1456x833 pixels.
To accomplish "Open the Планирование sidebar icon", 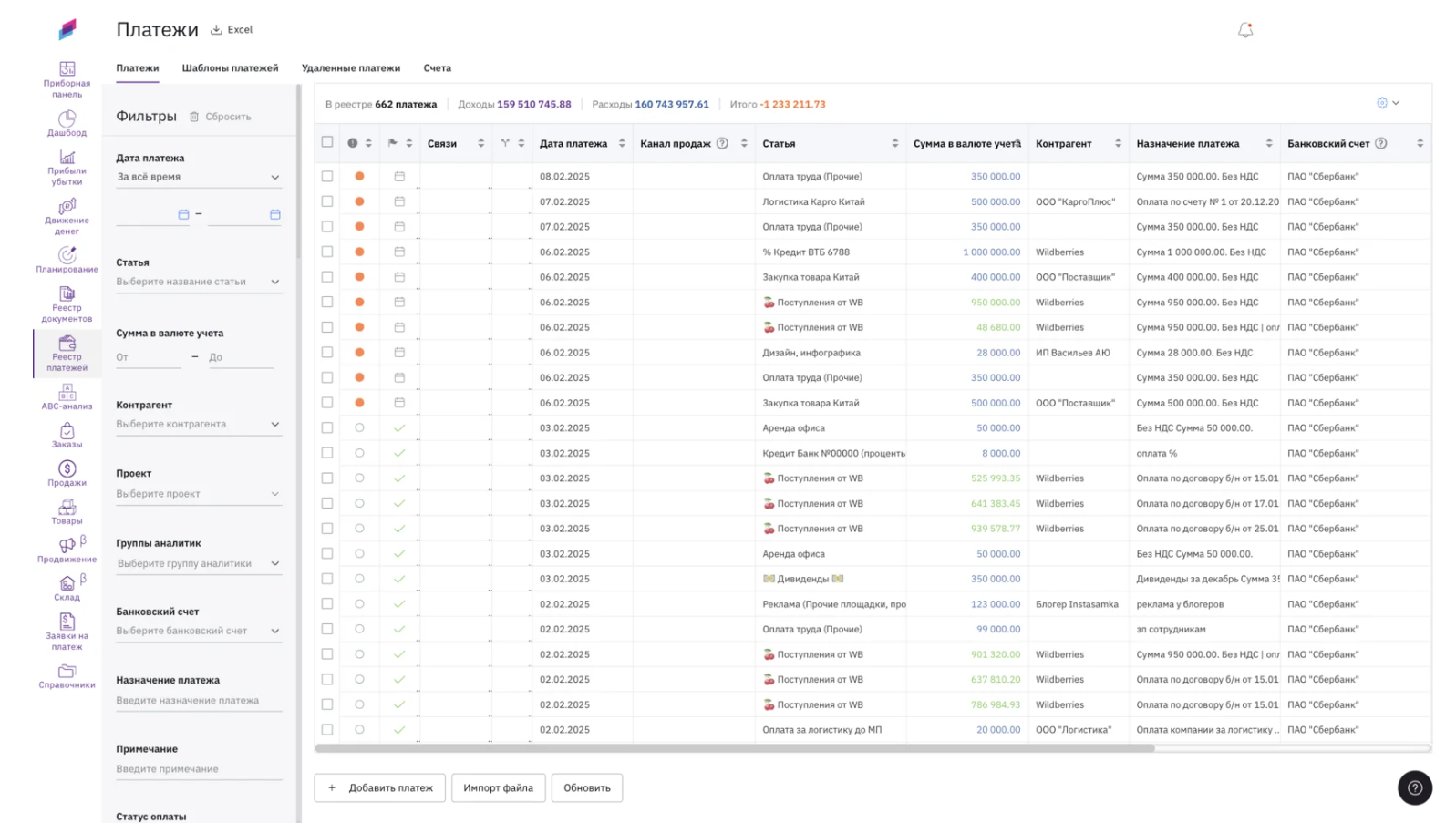I will 67,256.
